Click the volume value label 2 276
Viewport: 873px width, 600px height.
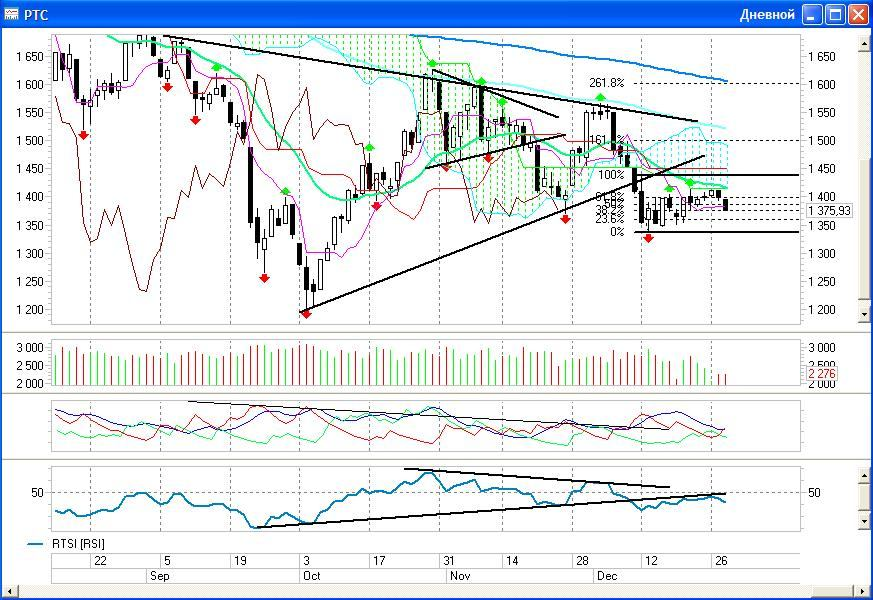coord(820,374)
